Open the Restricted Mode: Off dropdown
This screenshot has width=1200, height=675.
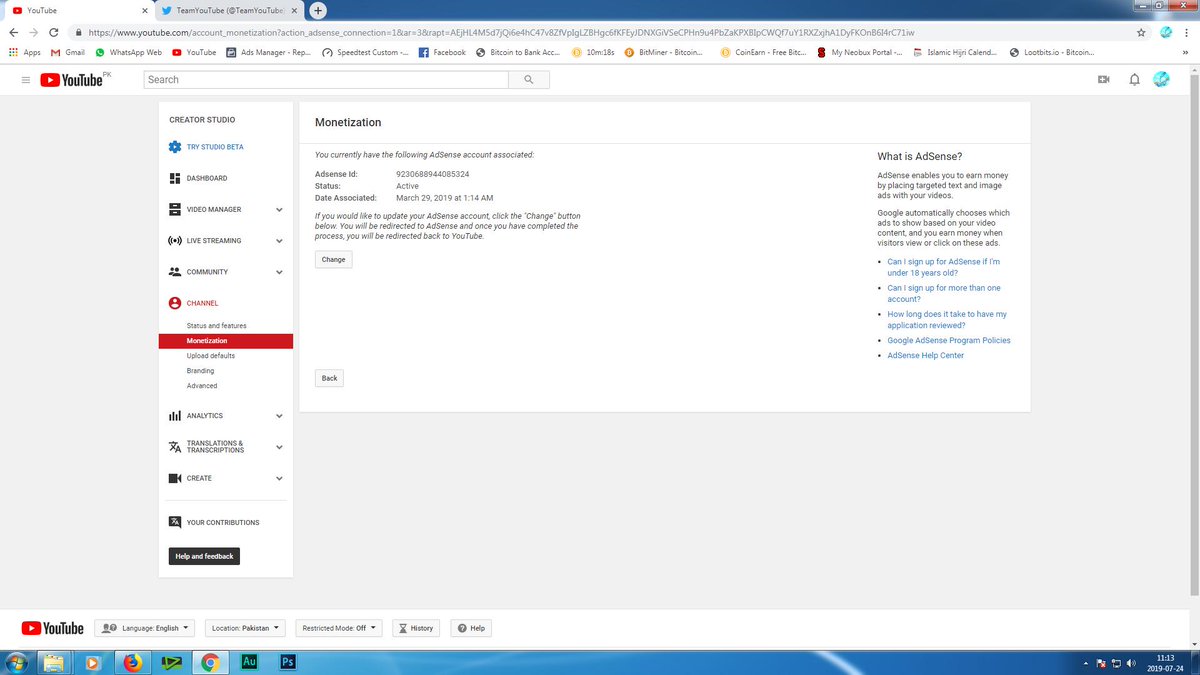[x=340, y=628]
